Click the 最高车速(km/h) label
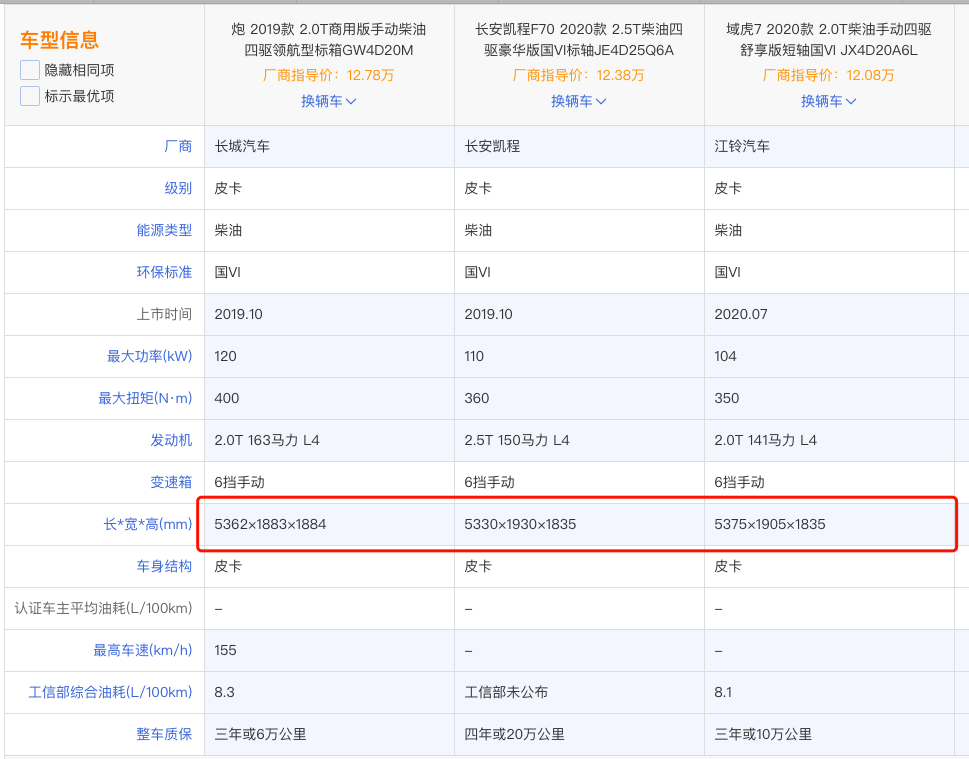Image resolution: width=969 pixels, height=759 pixels. (143, 650)
